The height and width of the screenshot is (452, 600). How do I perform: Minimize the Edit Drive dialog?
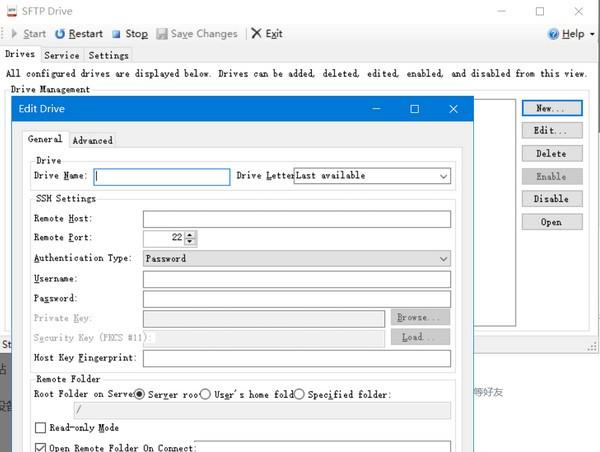pyautogui.click(x=376, y=109)
